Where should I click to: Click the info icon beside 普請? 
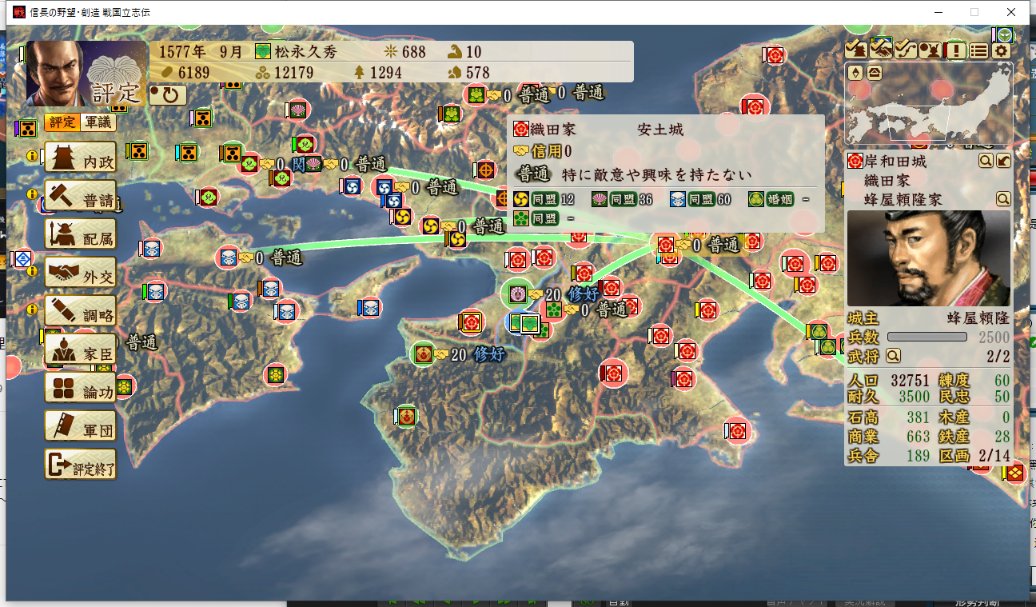tap(32, 194)
